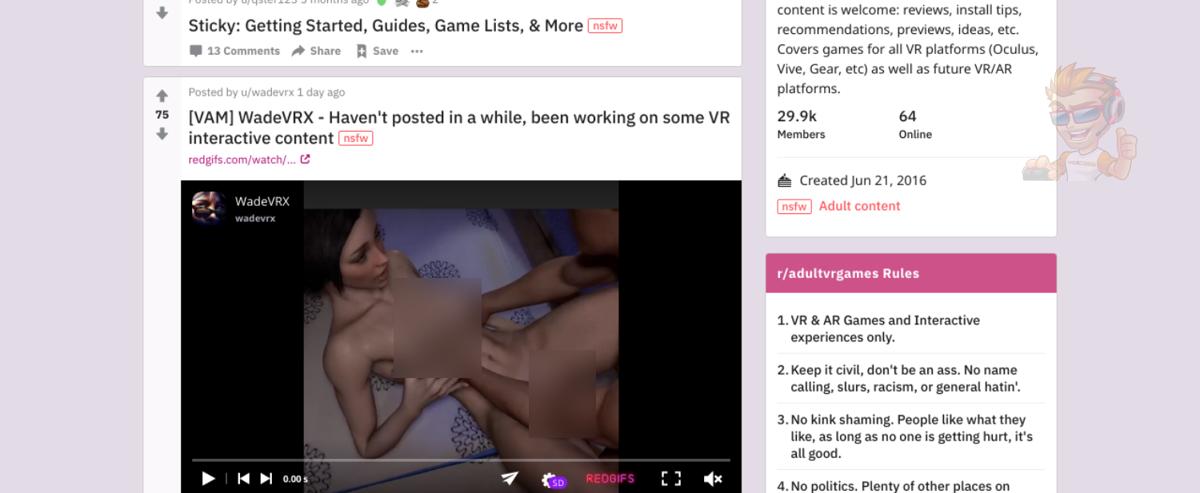Click the 29.9k Members count
The width and height of the screenshot is (1200, 493).
coord(801,124)
